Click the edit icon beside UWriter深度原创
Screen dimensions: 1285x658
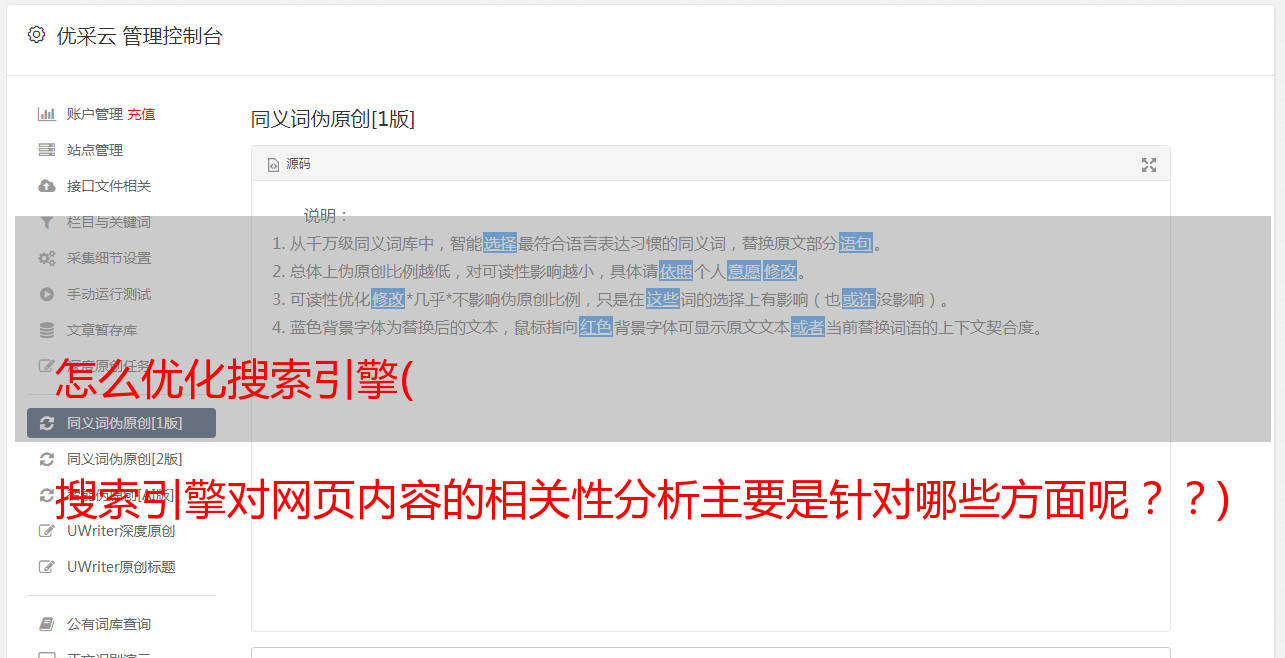point(46,531)
